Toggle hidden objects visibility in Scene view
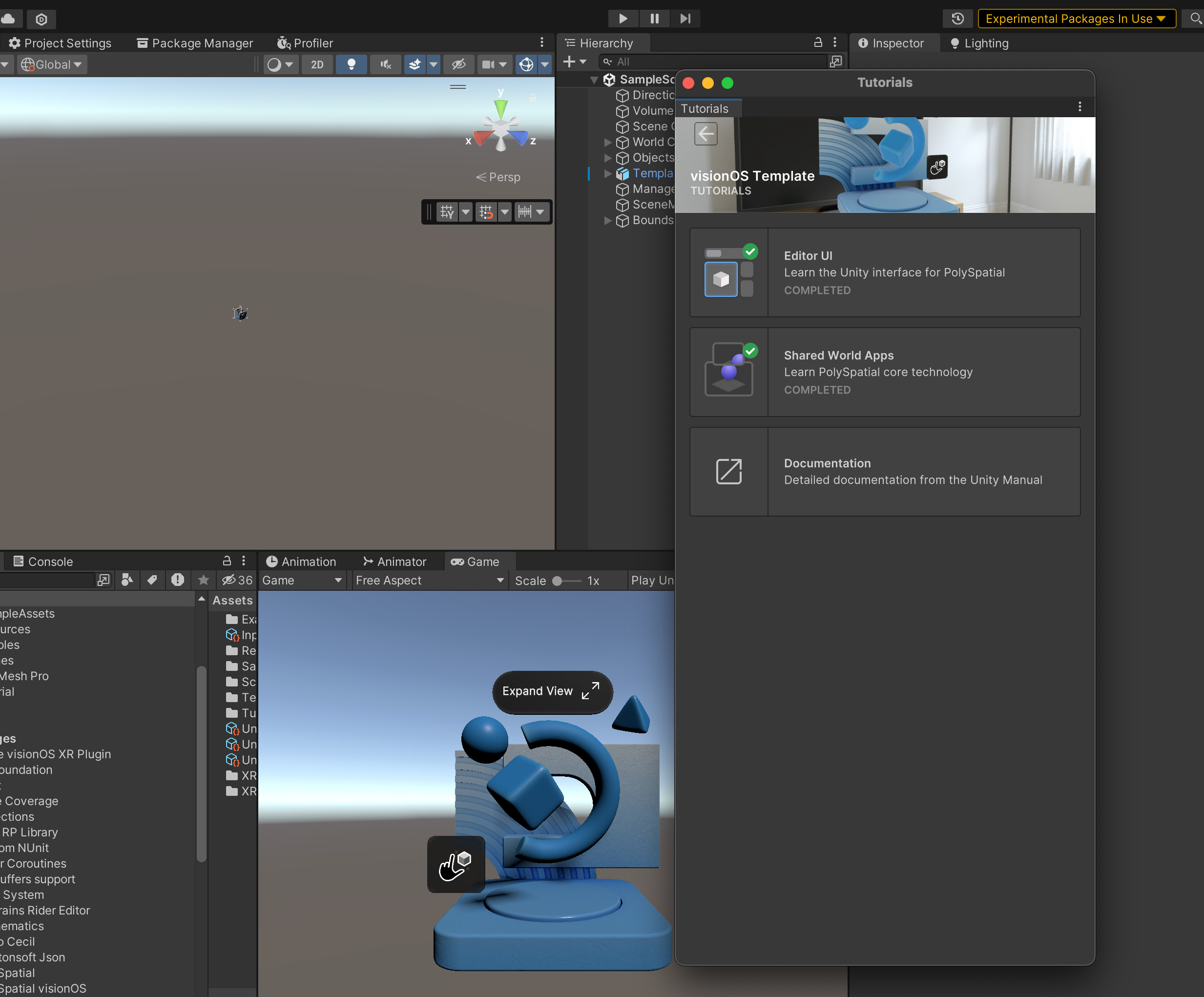The height and width of the screenshot is (997, 1204). (x=458, y=64)
